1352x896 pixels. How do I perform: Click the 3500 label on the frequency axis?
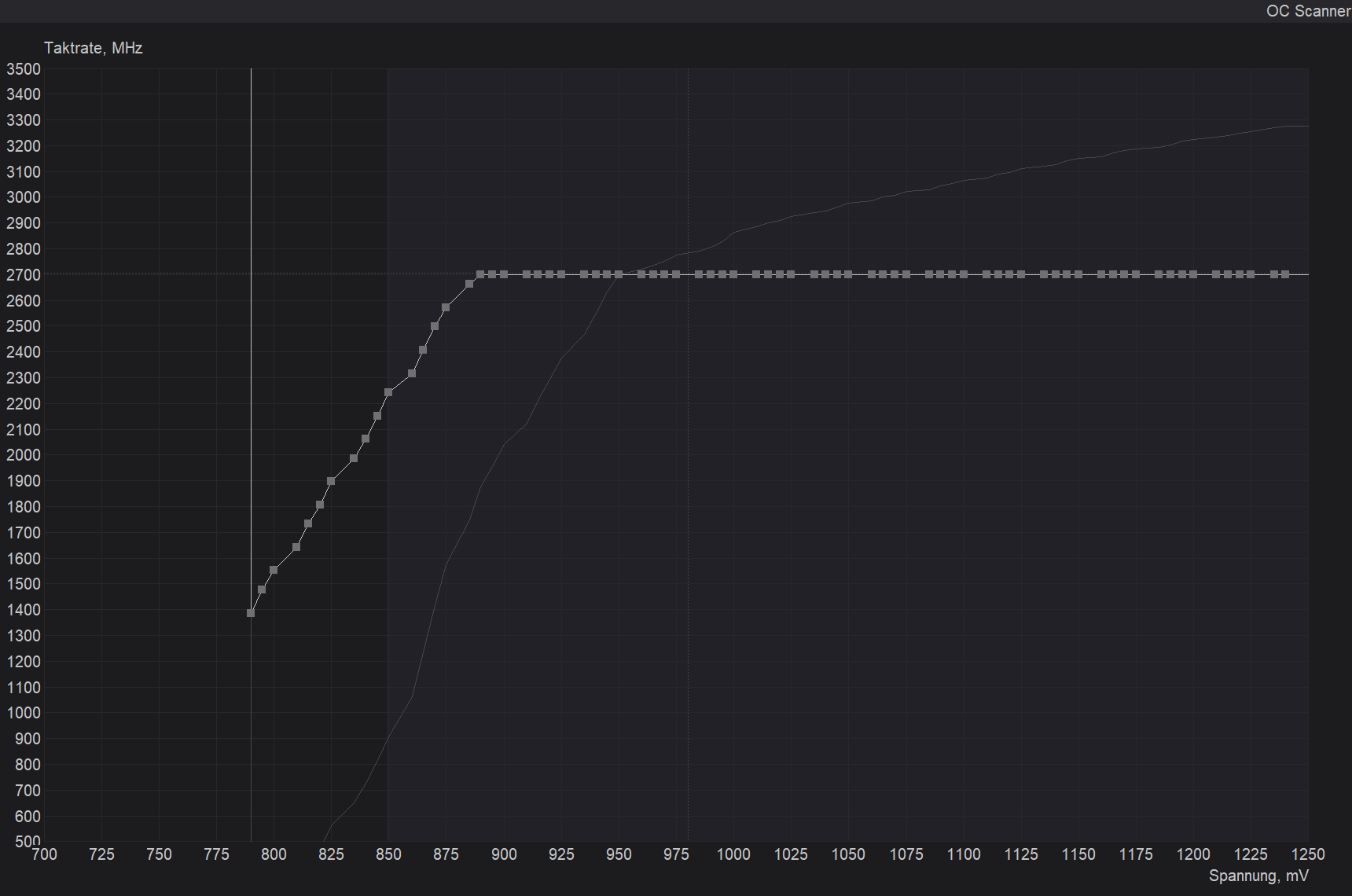pyautogui.click(x=24, y=69)
